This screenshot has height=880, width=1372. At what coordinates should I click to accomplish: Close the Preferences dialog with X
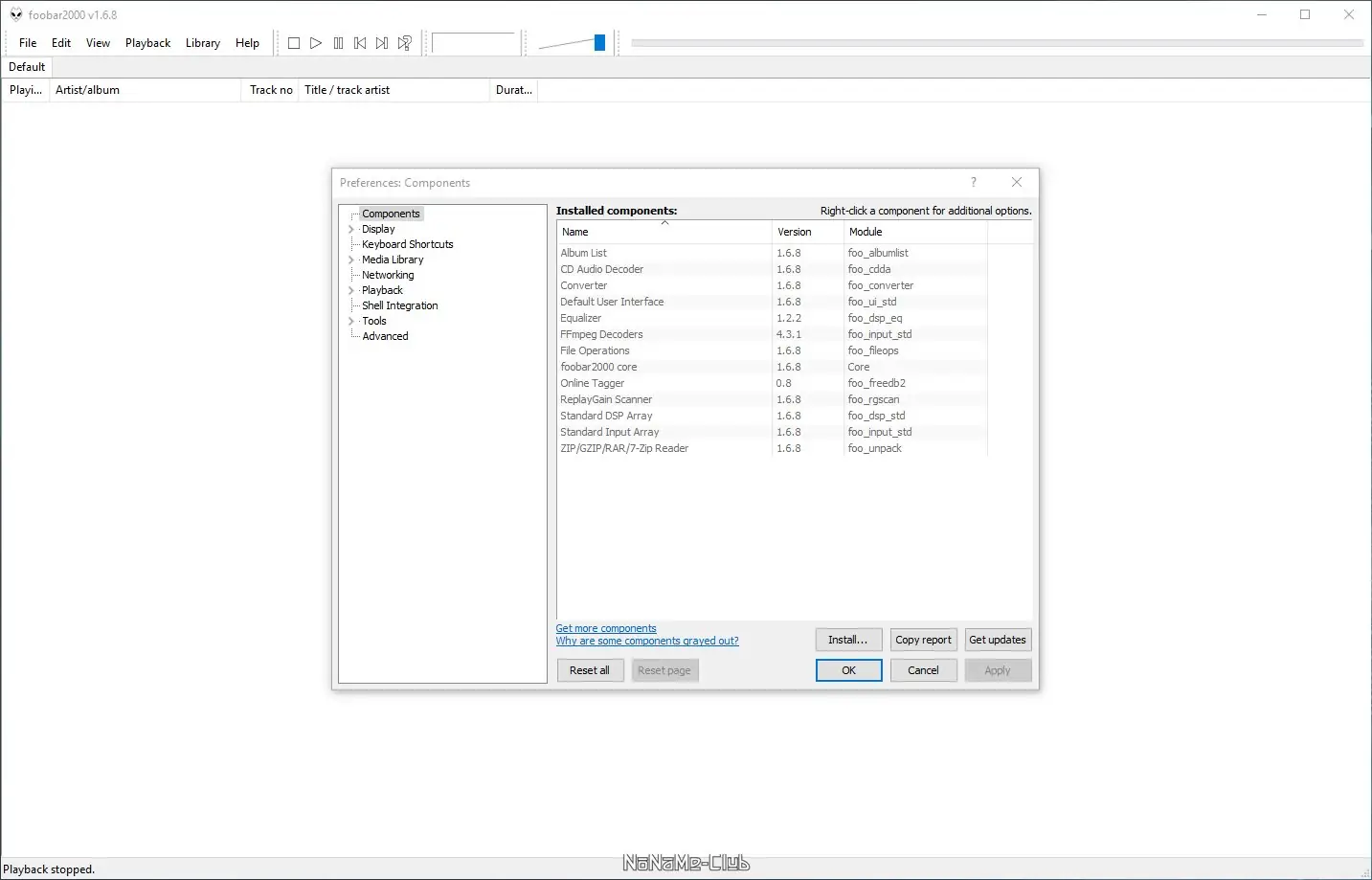pyautogui.click(x=1017, y=182)
